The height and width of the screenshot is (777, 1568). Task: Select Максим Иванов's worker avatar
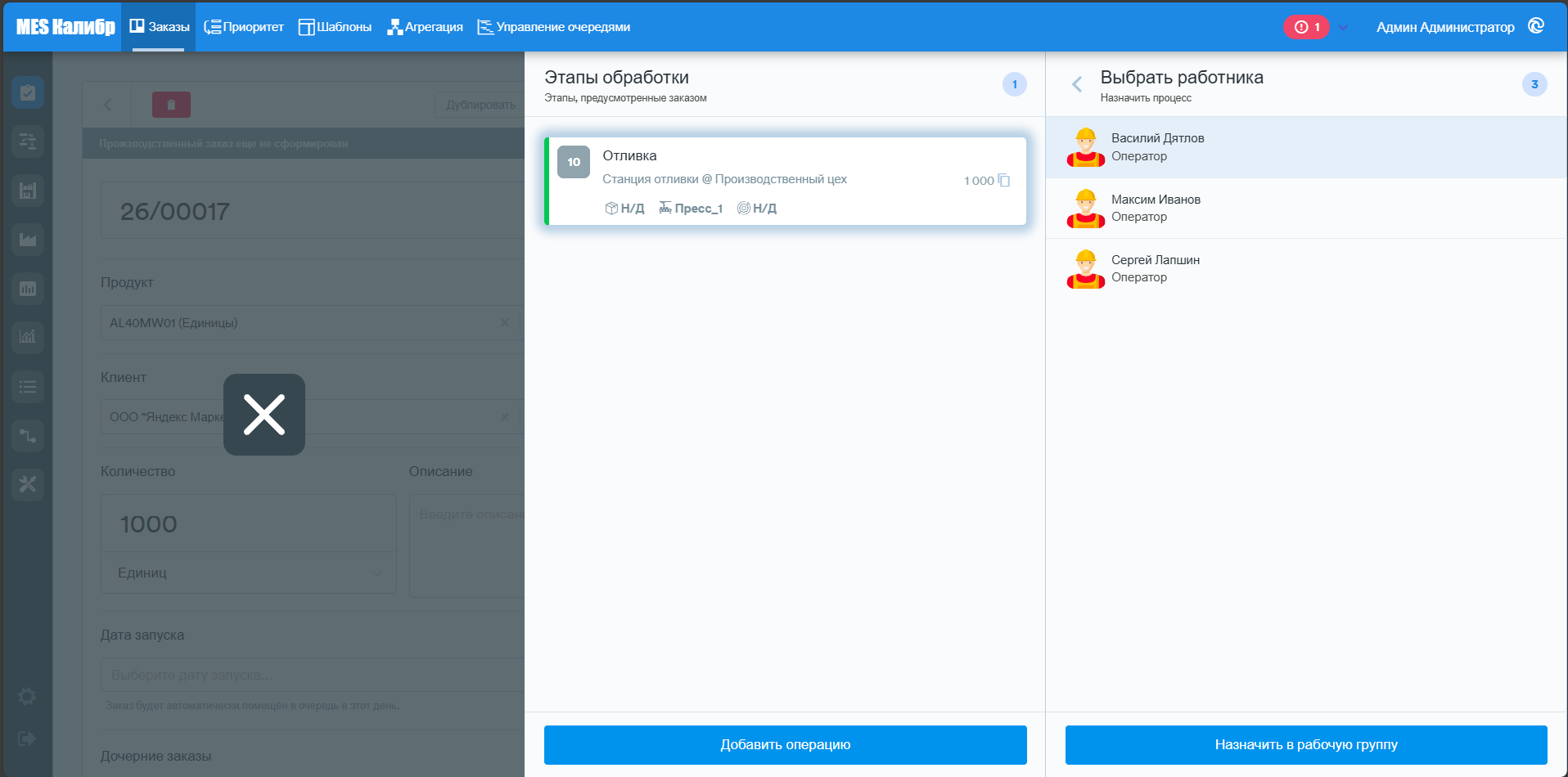tap(1086, 209)
